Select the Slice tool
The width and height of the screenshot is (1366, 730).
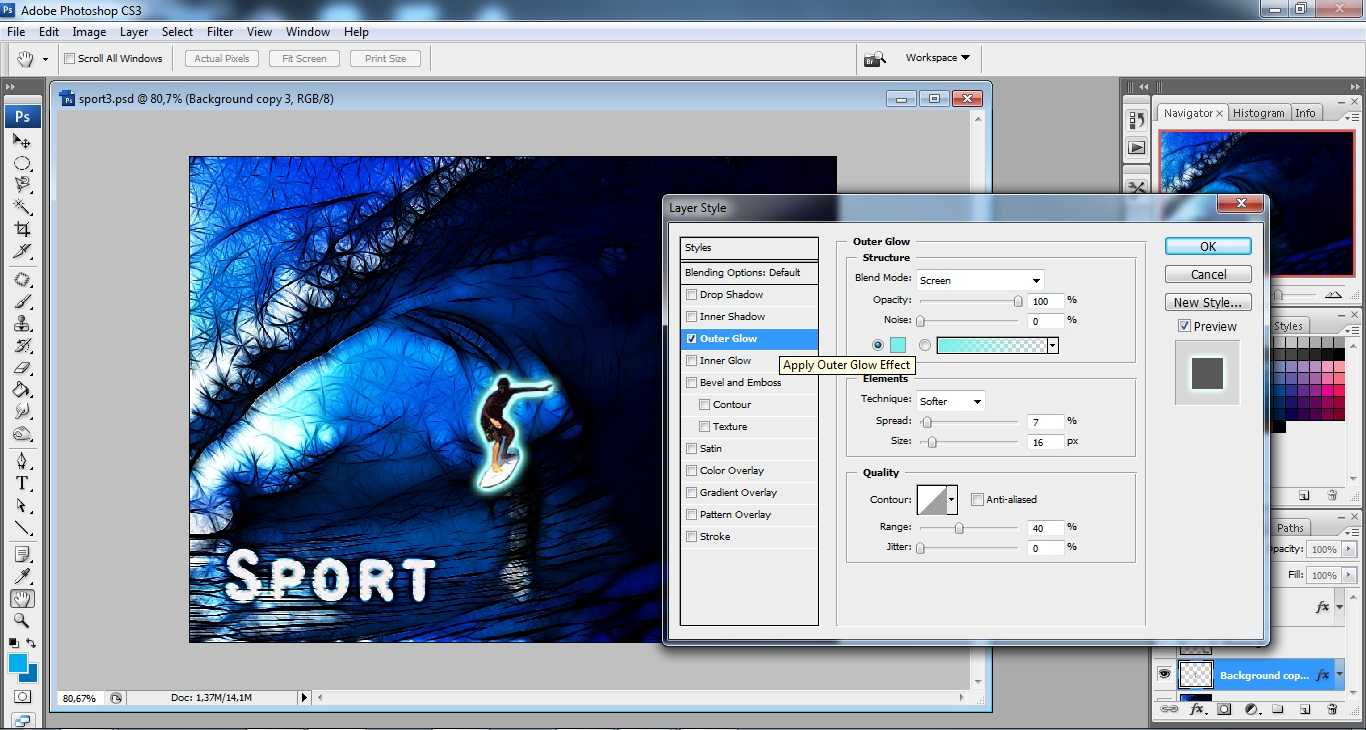tap(22, 251)
